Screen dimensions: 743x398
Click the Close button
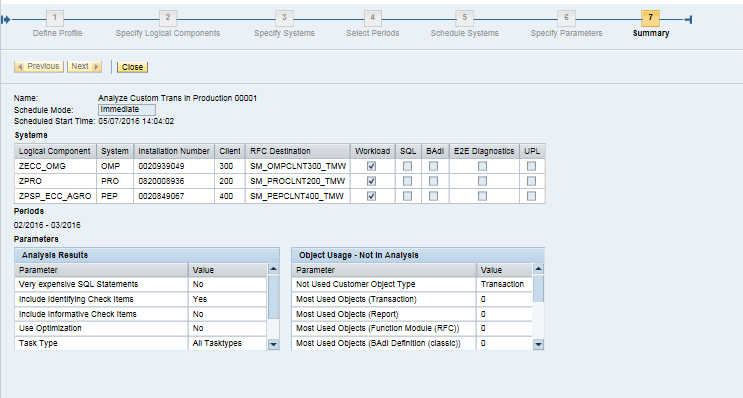coord(133,67)
